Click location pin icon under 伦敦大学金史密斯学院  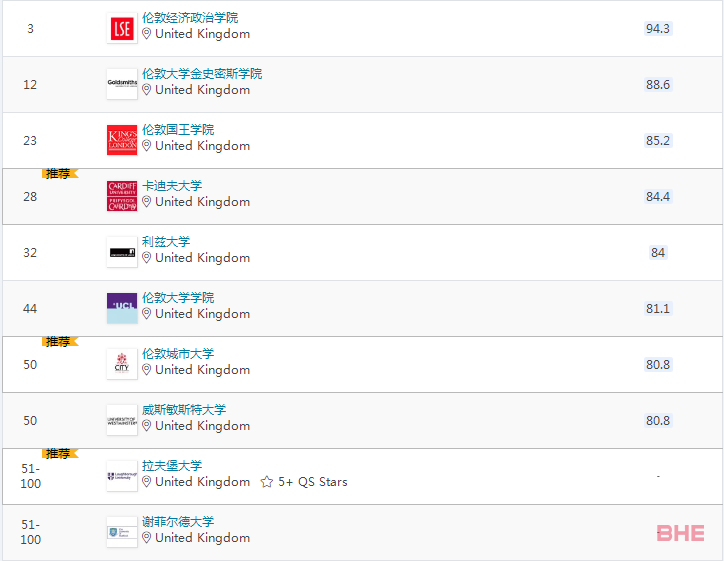click(146, 90)
